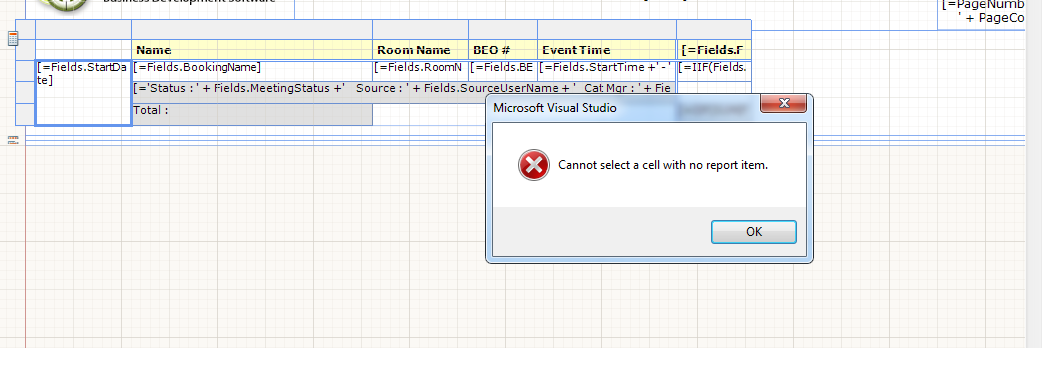Select the Room Name header cell
The image size is (1042, 372).
pyautogui.click(x=421, y=50)
